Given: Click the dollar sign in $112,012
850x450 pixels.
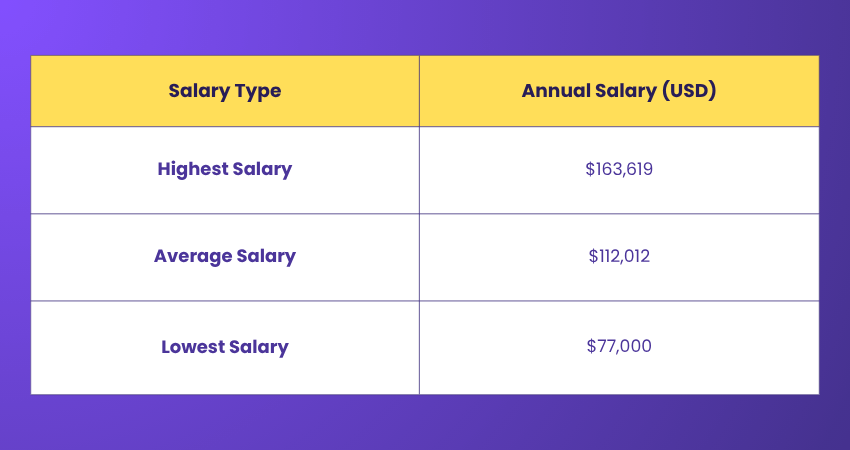Looking at the screenshot, I should click(x=593, y=256).
